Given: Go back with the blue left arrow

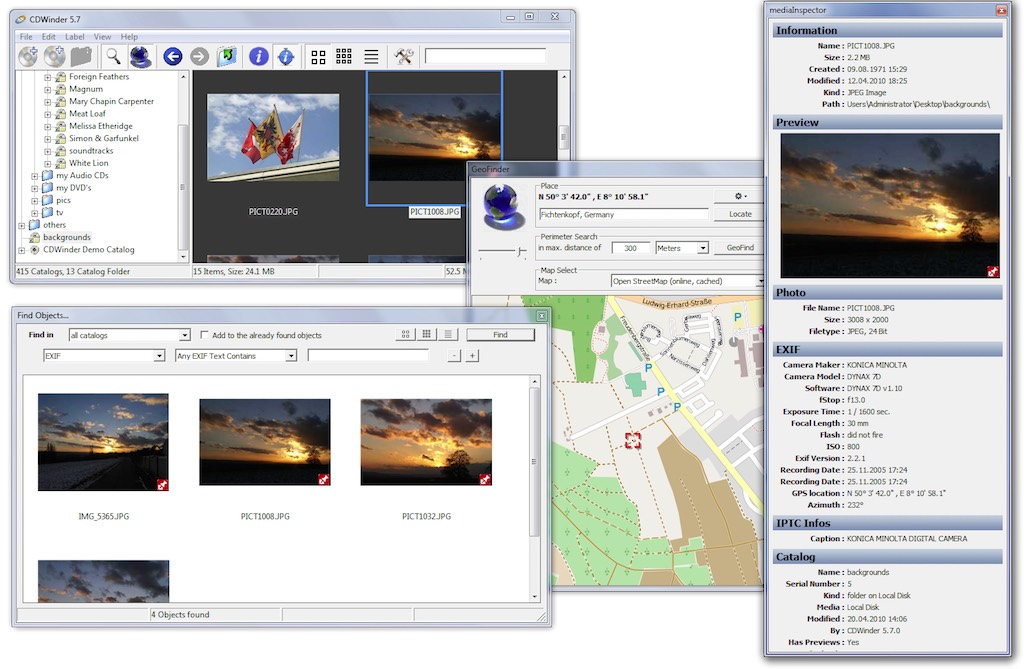Looking at the screenshot, I should tap(172, 57).
